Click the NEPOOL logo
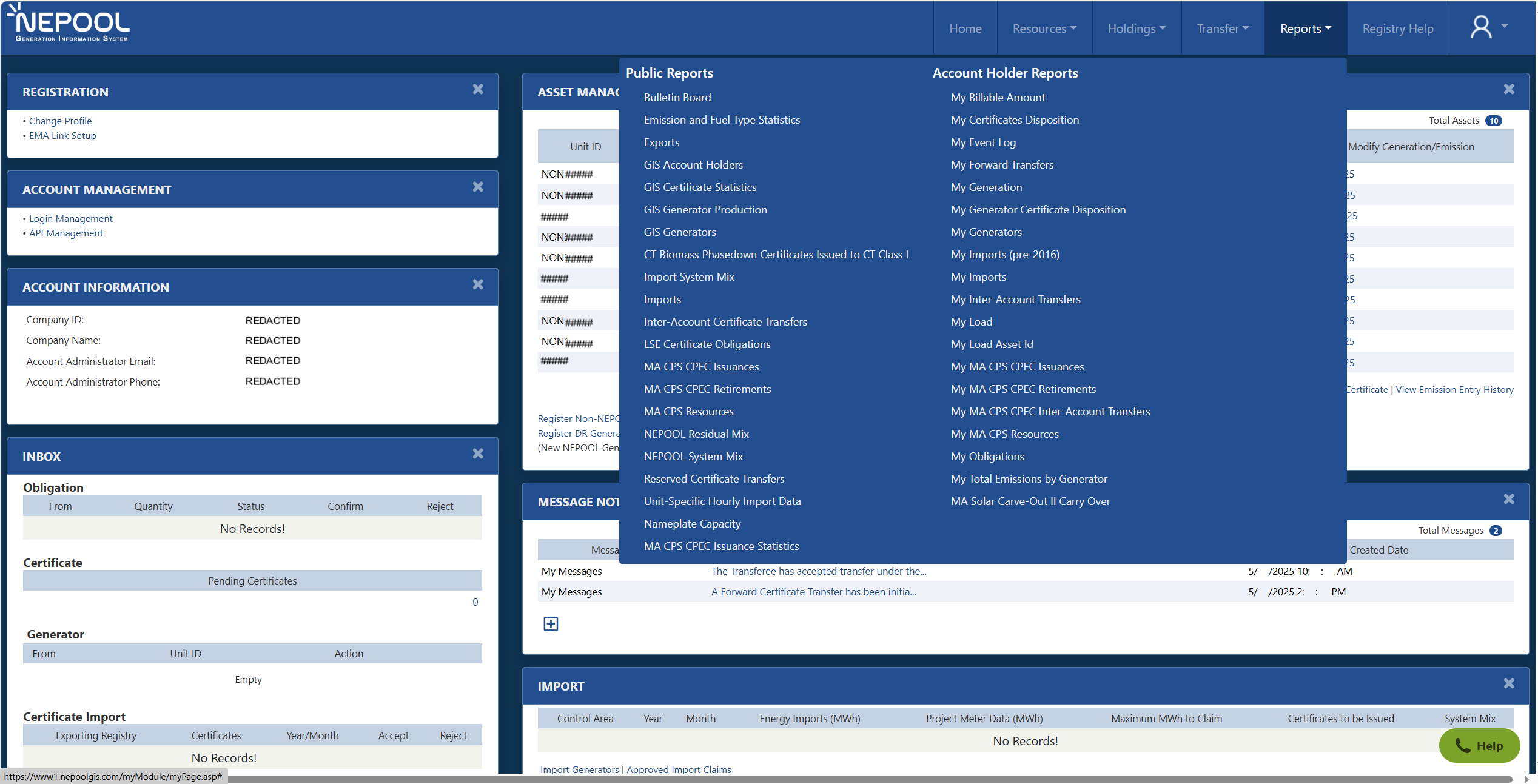 [70, 25]
